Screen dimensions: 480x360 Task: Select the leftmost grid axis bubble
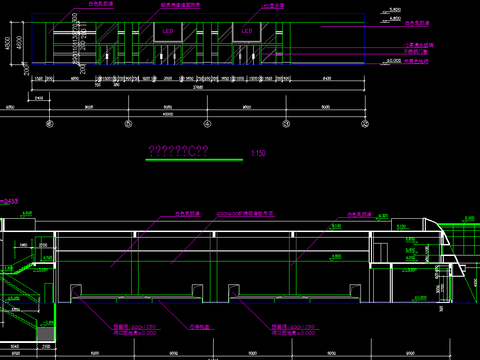50,124
